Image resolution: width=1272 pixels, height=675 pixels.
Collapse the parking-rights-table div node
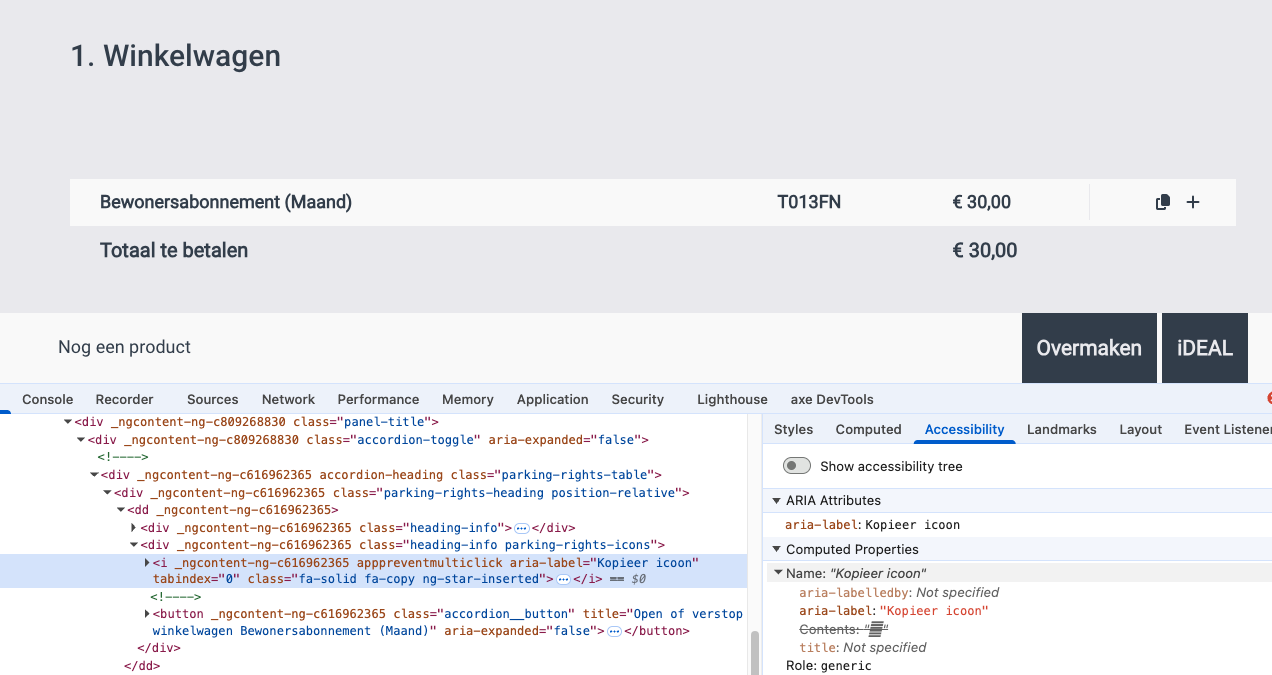click(94, 475)
